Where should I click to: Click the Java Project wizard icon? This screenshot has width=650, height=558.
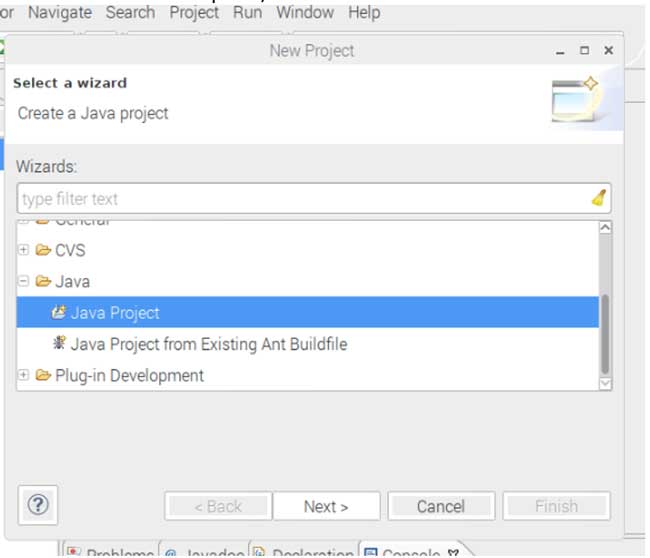59,313
